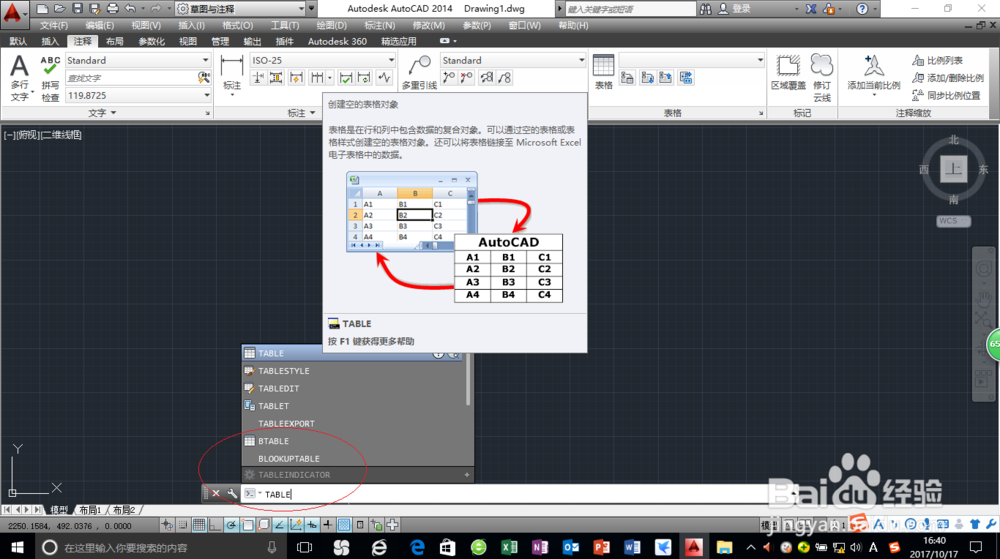
Task: Close the command line with X
Action: pyautogui.click(x=216, y=493)
